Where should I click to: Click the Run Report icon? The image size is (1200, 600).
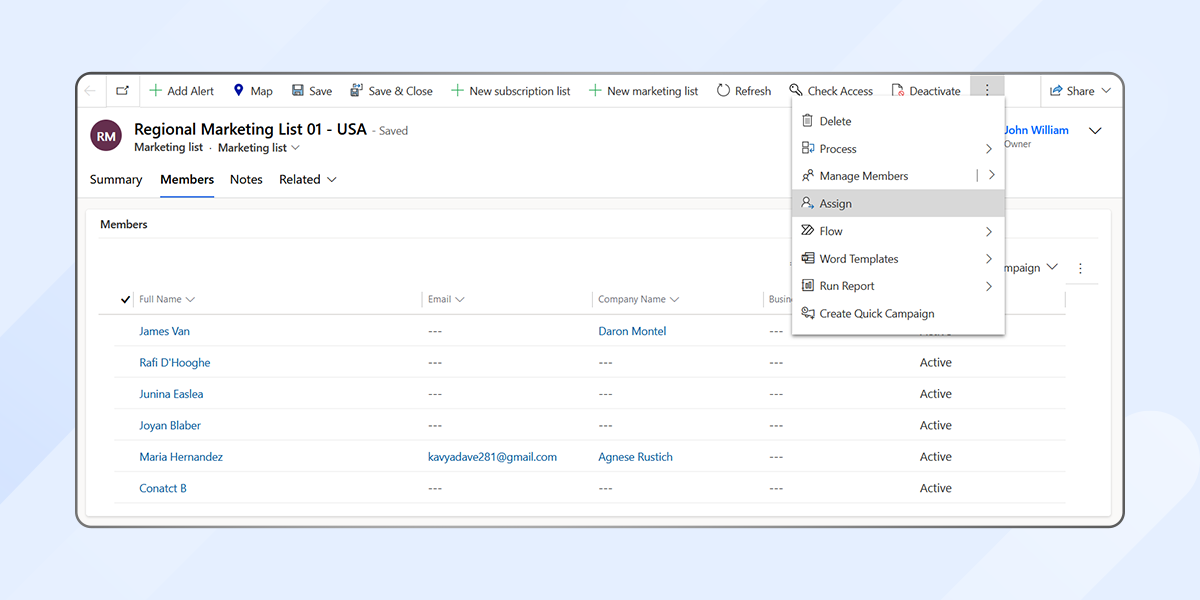click(808, 286)
